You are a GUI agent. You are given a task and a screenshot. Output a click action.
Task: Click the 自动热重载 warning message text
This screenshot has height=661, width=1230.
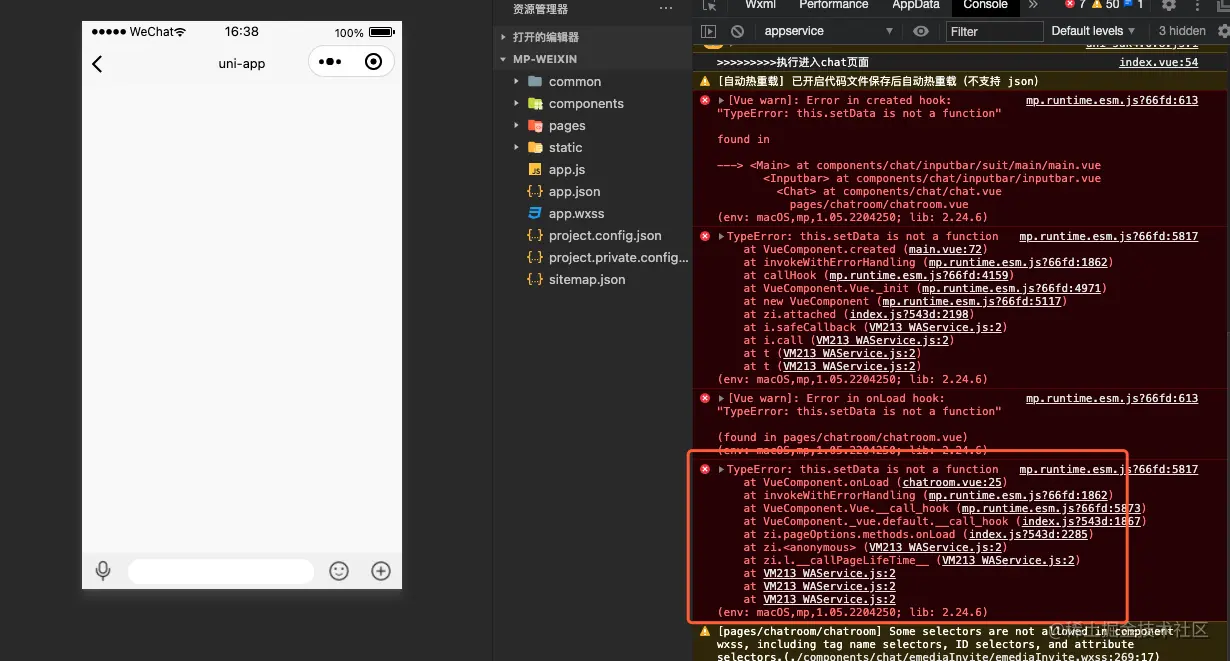click(878, 81)
